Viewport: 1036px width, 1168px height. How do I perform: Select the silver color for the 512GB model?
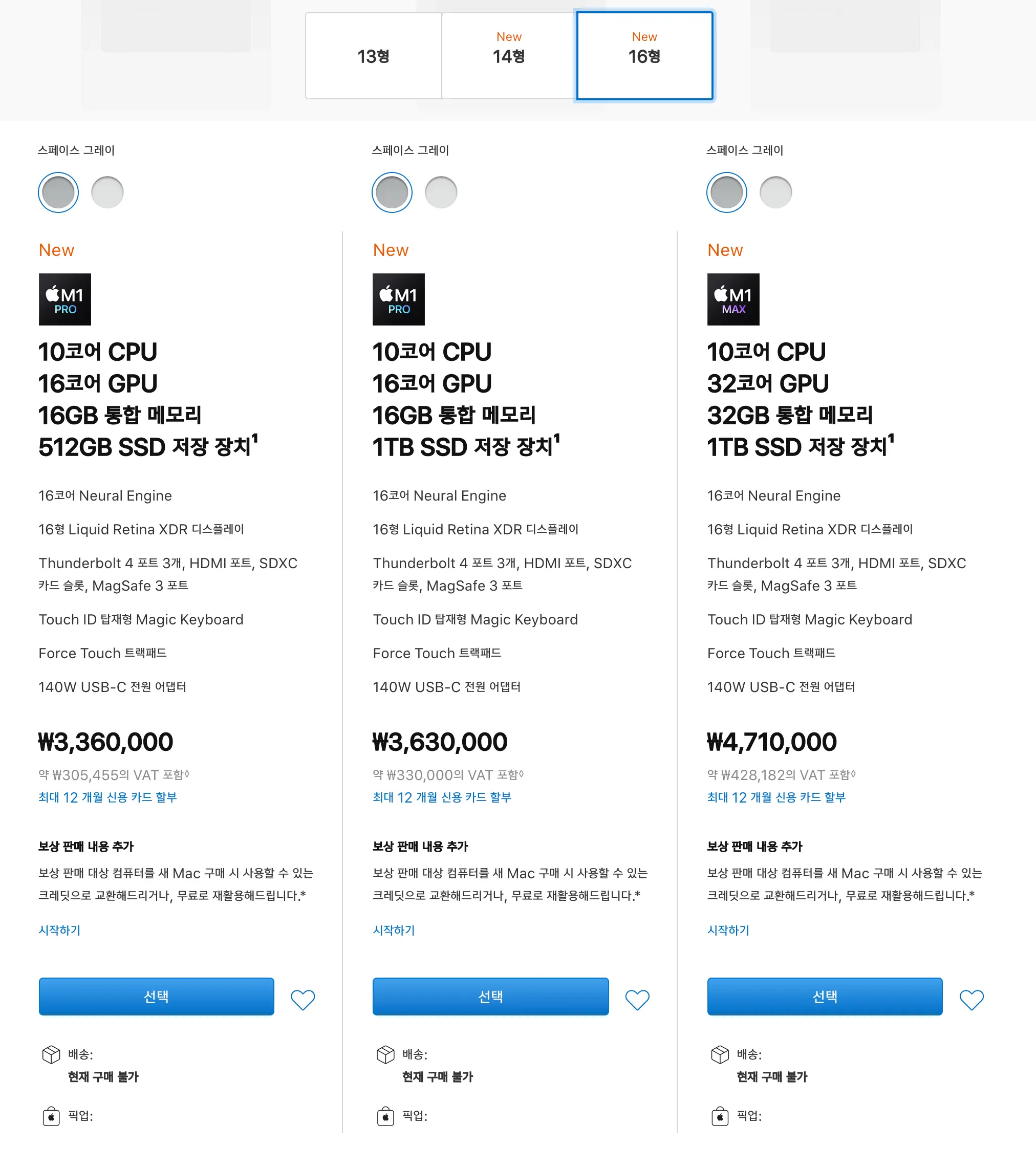(x=107, y=192)
